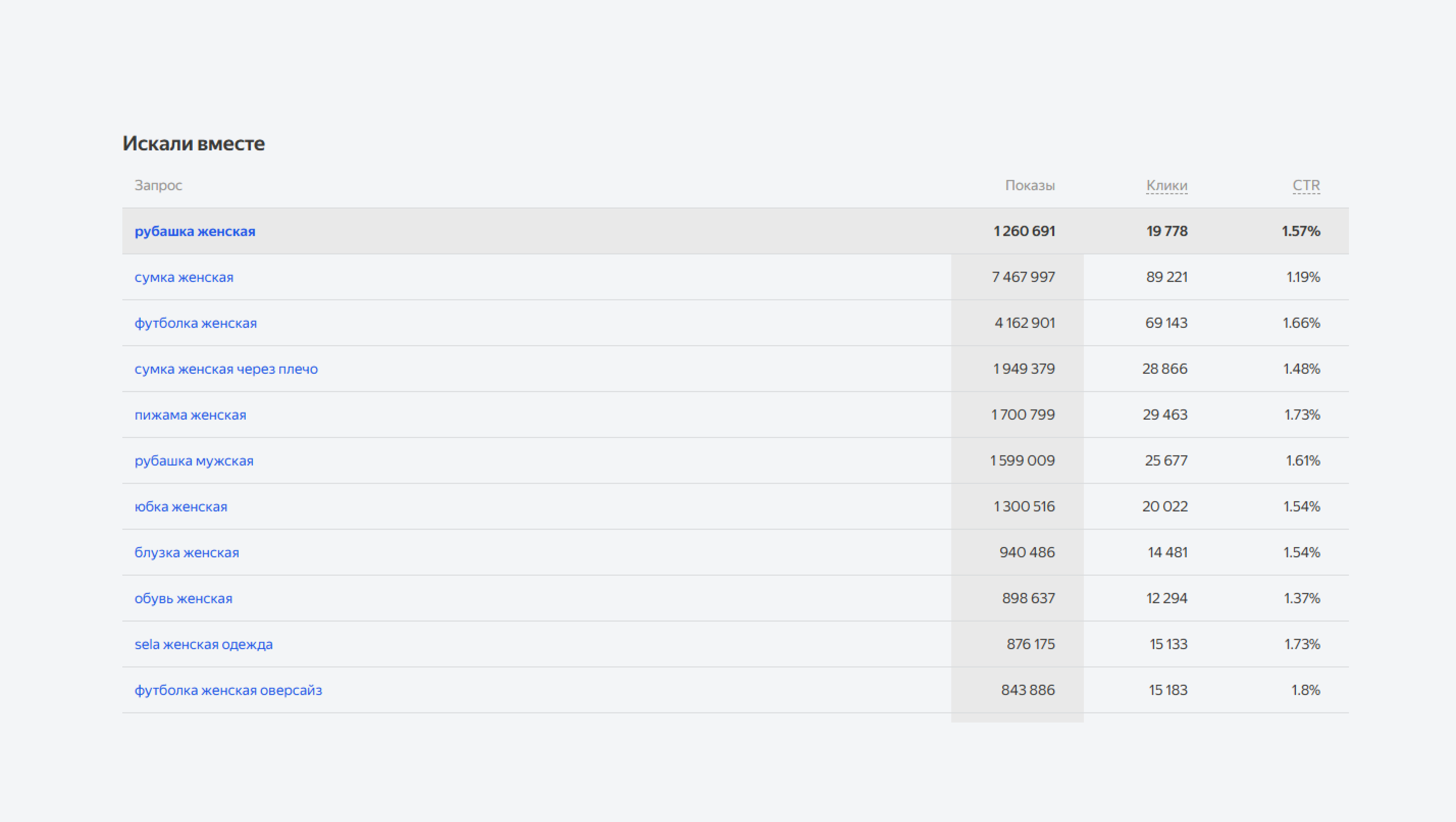Open the 'сумка женская' query link
This screenshot has height=822, width=1456.
[x=184, y=277]
